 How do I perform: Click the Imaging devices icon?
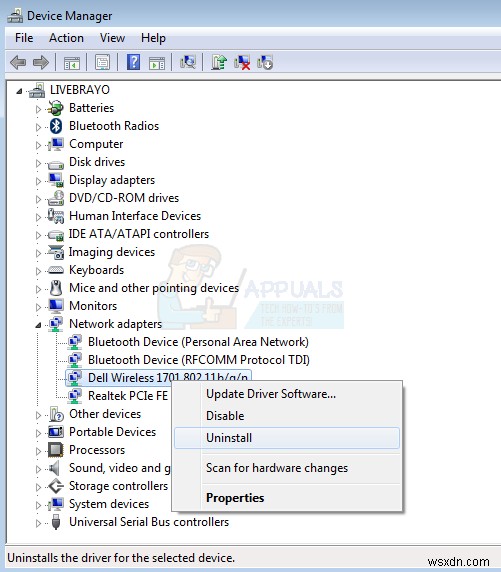coord(56,252)
